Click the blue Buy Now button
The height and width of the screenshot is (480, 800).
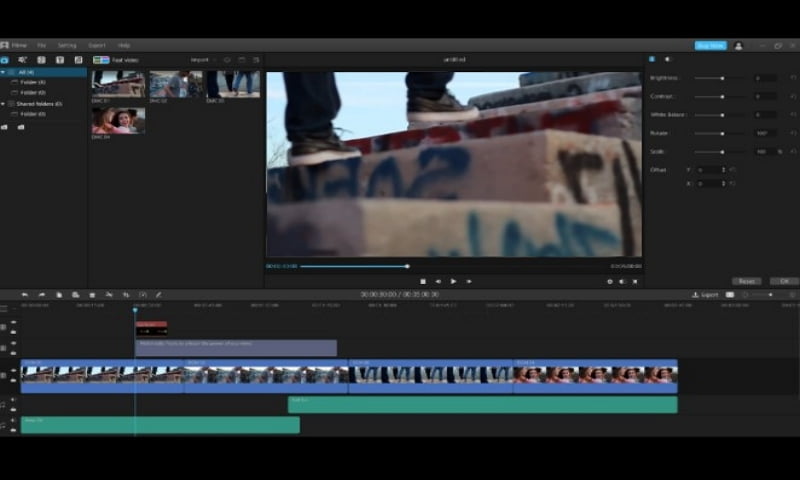click(711, 46)
